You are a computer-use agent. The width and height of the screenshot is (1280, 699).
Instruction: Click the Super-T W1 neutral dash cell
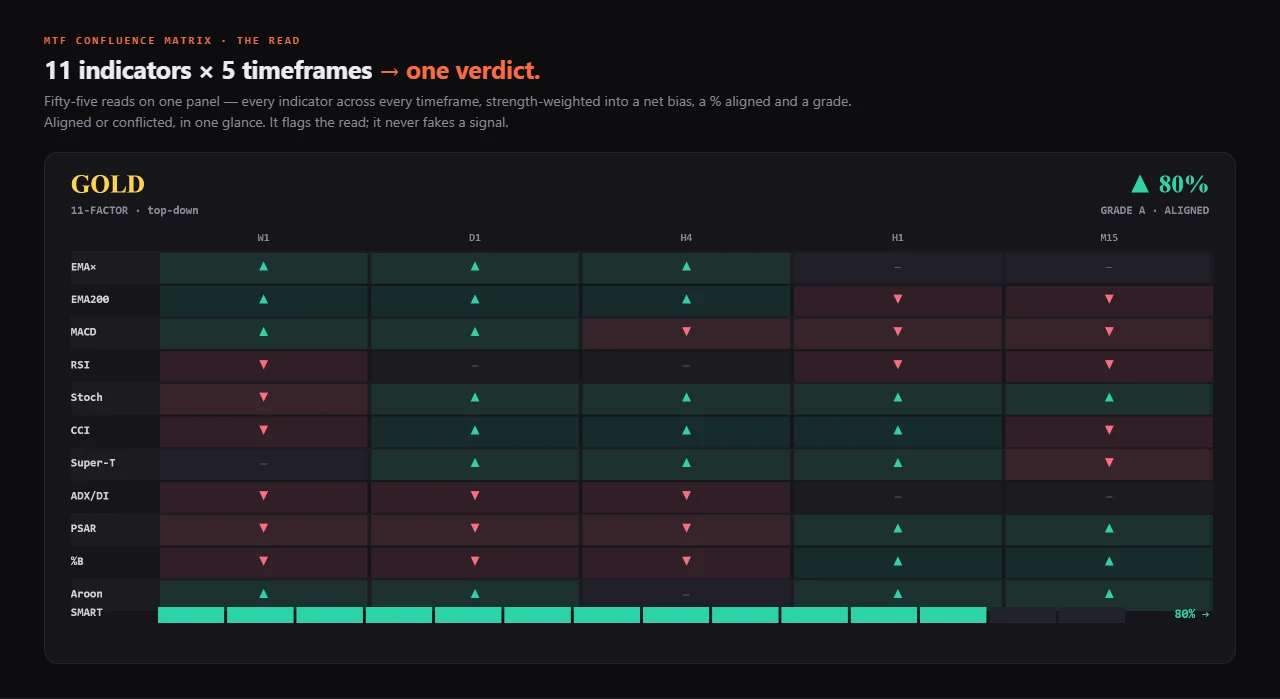point(263,463)
